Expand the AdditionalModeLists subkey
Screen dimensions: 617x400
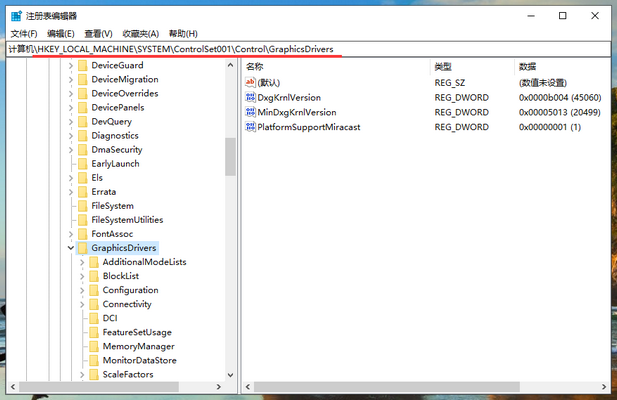tap(82, 262)
